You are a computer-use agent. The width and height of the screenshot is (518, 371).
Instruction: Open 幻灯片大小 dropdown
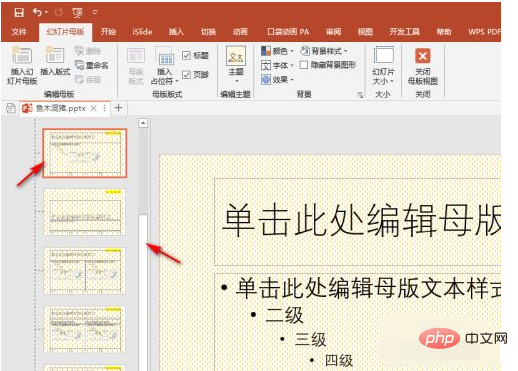[383, 66]
